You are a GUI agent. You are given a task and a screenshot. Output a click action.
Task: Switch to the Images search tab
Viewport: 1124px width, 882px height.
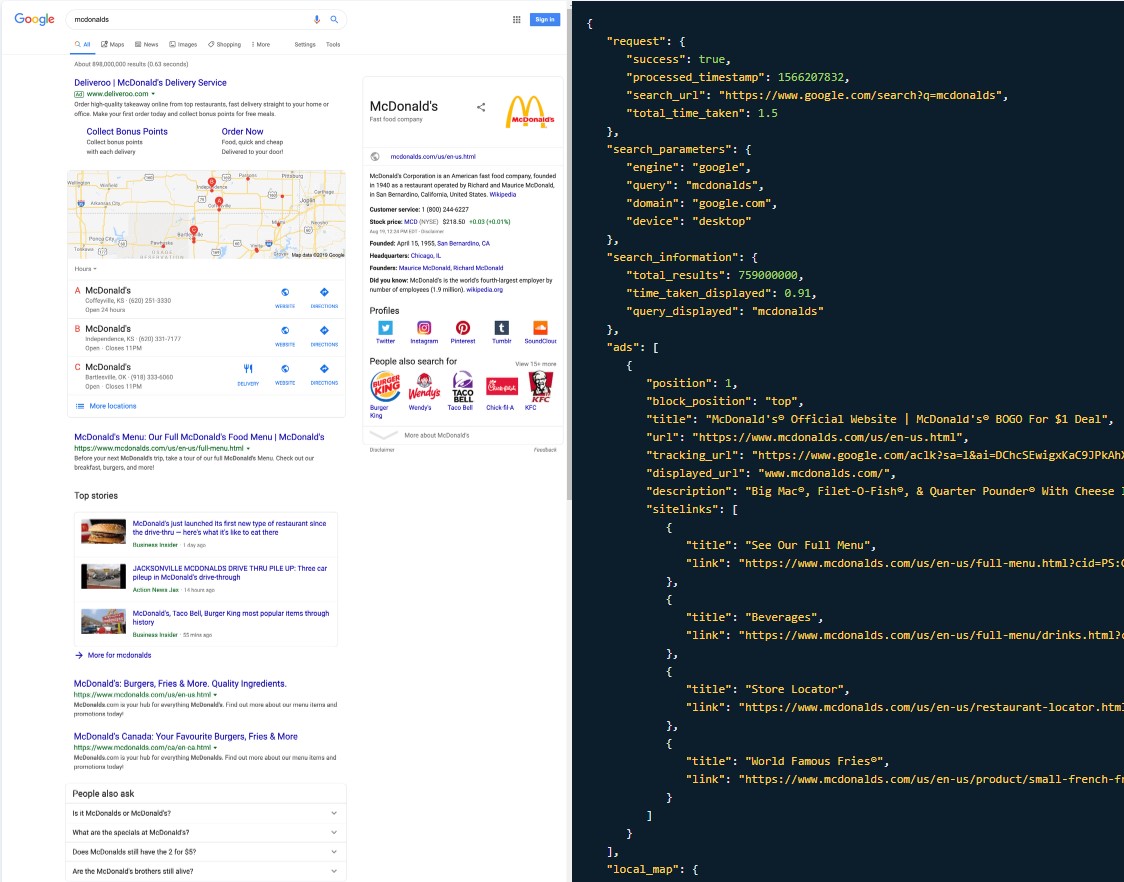tap(183, 45)
